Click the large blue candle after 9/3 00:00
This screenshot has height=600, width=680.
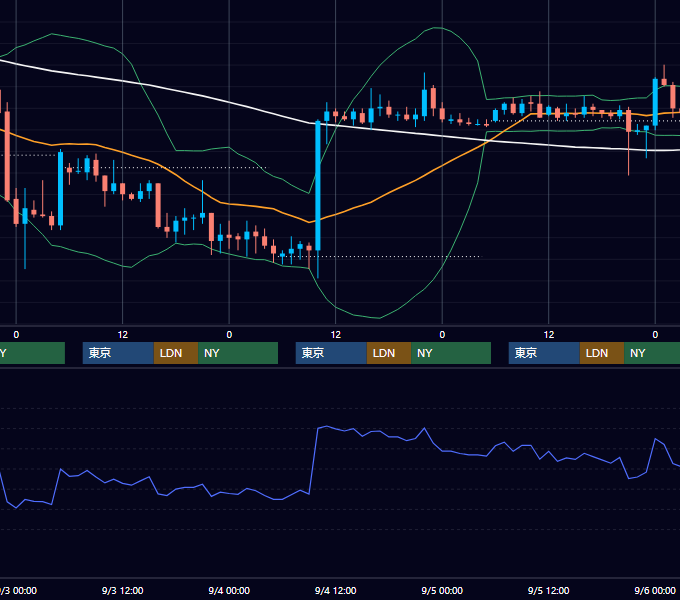(x=60, y=189)
